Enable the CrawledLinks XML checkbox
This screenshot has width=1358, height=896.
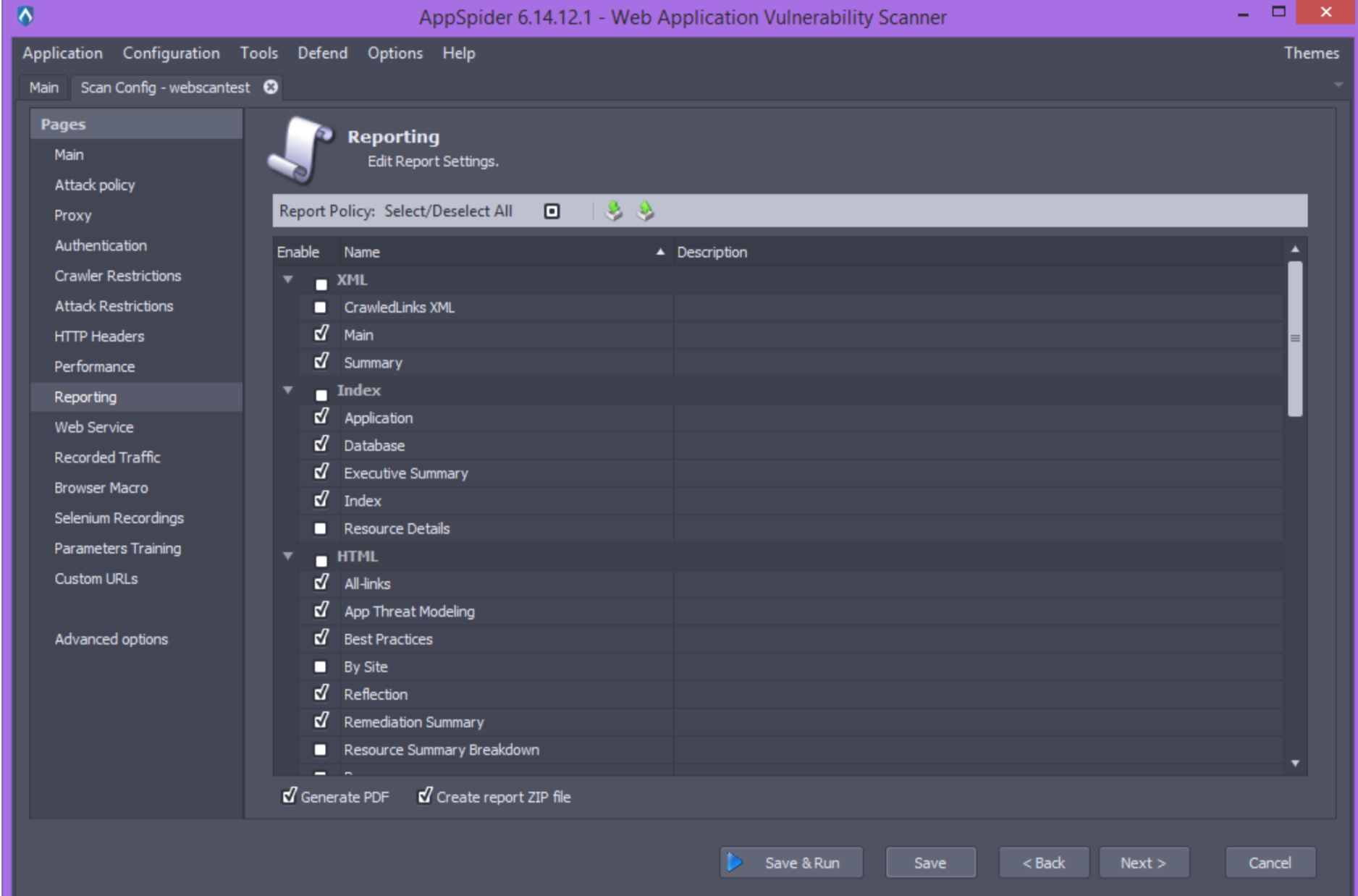click(320, 307)
